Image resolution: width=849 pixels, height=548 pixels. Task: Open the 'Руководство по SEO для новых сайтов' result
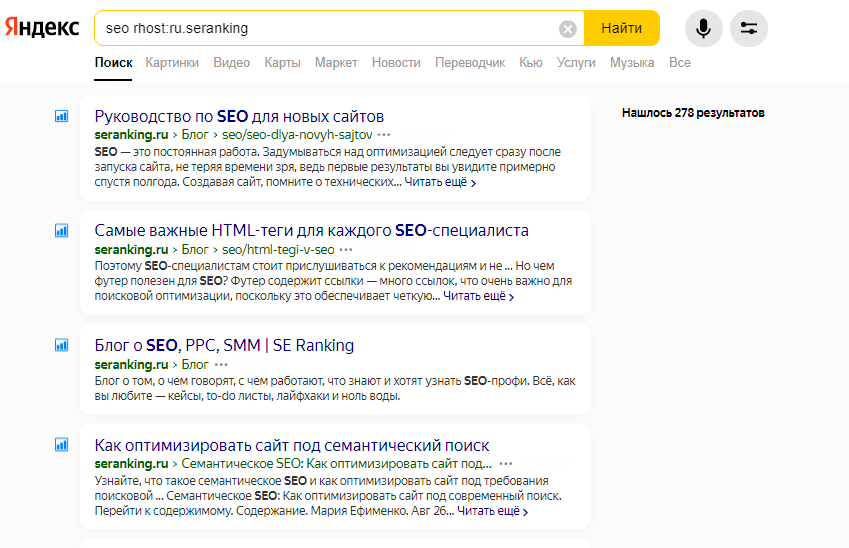coord(239,116)
